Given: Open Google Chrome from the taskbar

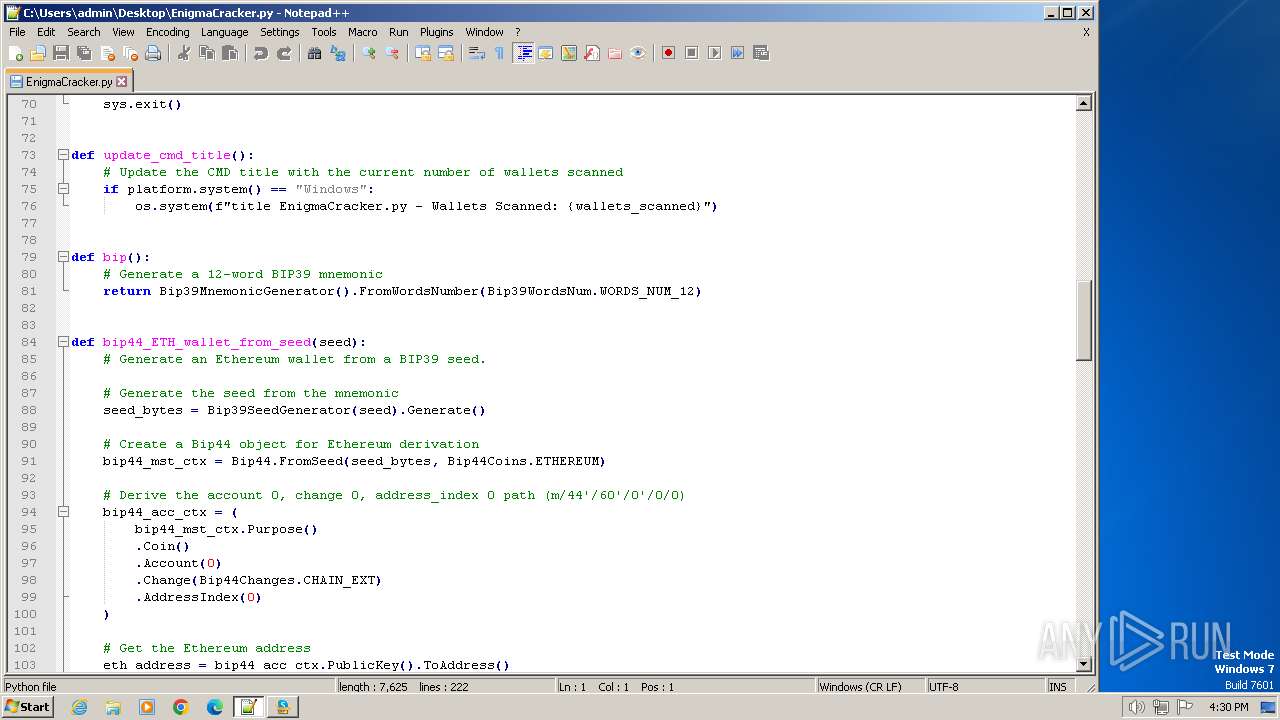Looking at the screenshot, I should pyautogui.click(x=181, y=707).
